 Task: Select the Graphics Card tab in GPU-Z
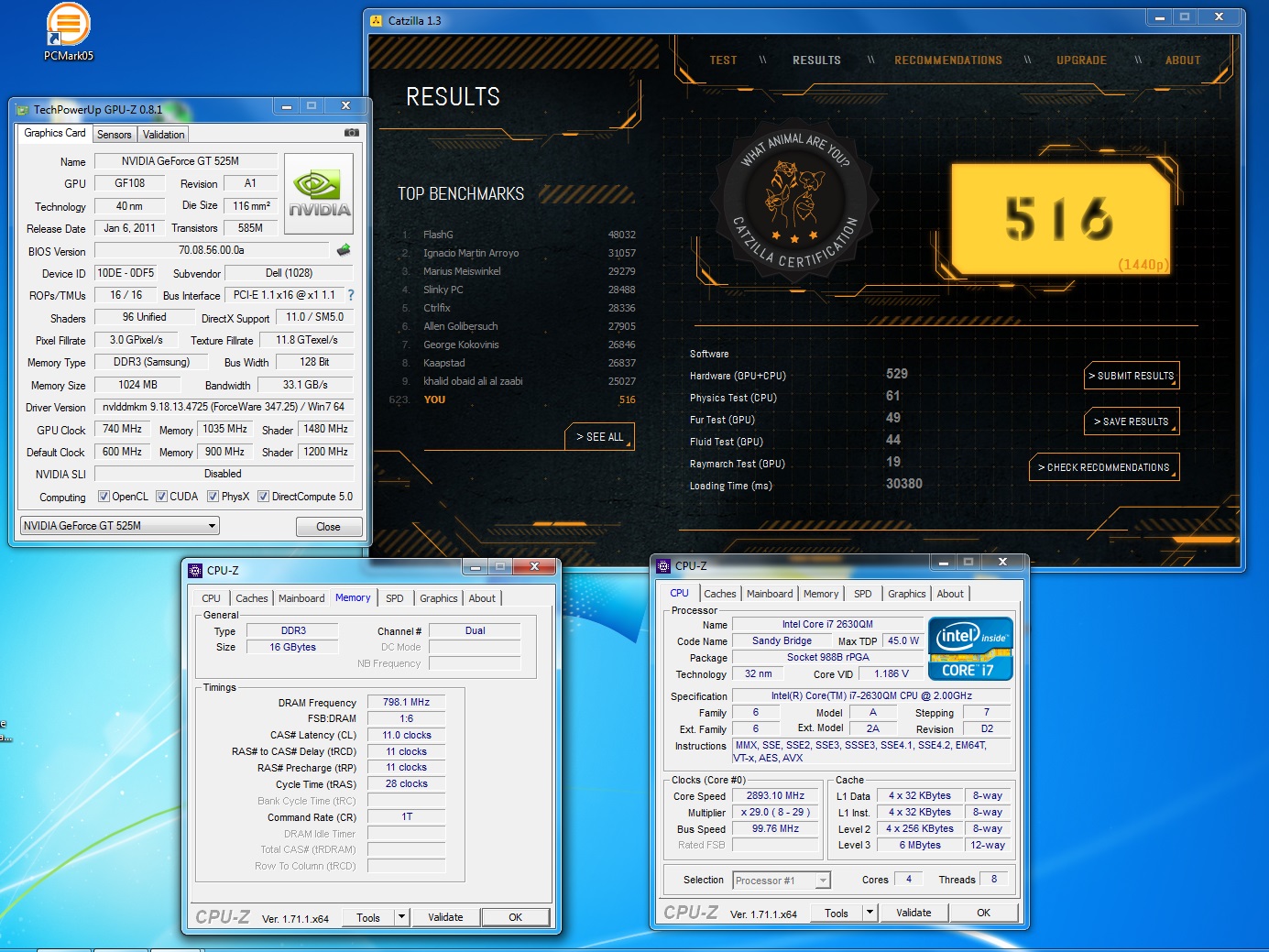55,133
